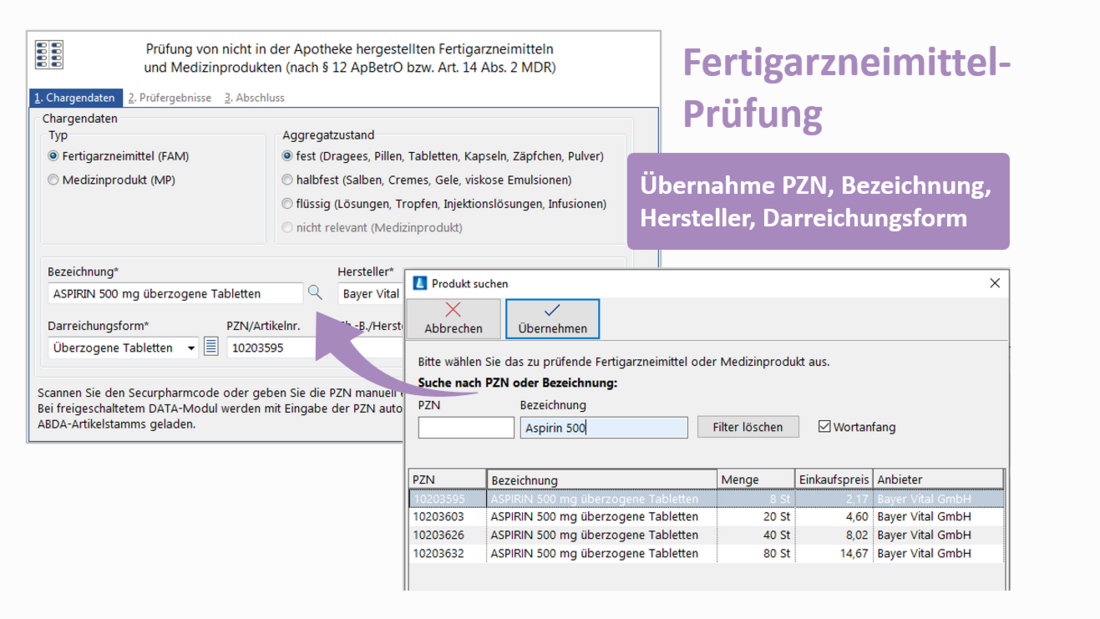Image resolution: width=1100 pixels, height=619 pixels.
Task: Click the magnifier search icon beside Bezeichnung
Action: (315, 293)
